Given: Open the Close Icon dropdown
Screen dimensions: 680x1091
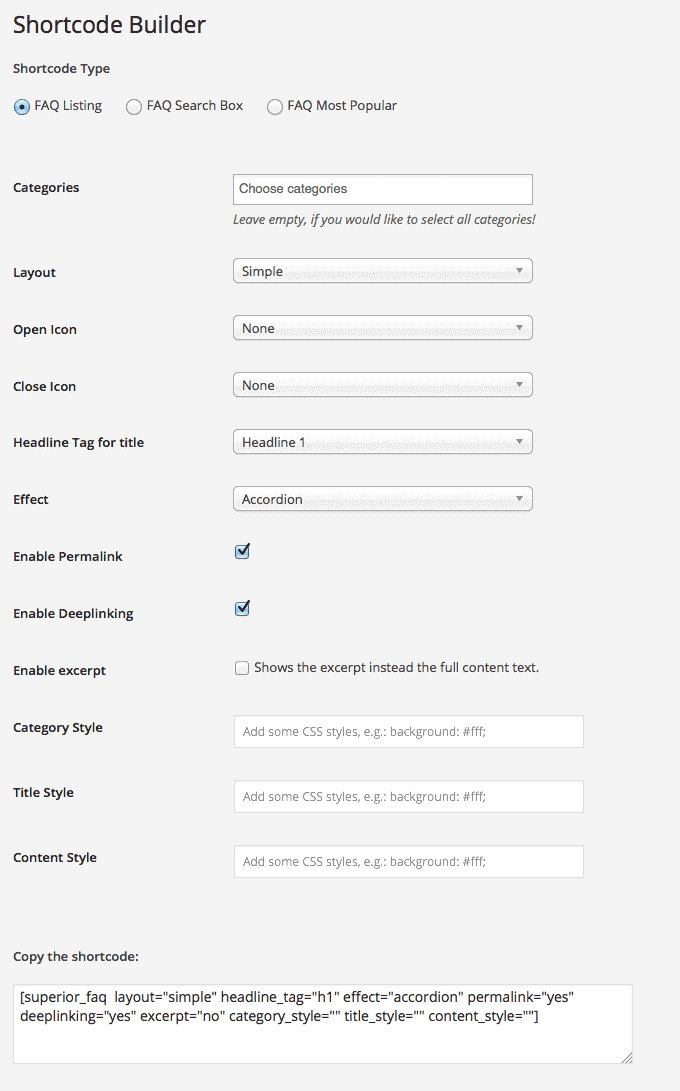Looking at the screenshot, I should coord(382,385).
